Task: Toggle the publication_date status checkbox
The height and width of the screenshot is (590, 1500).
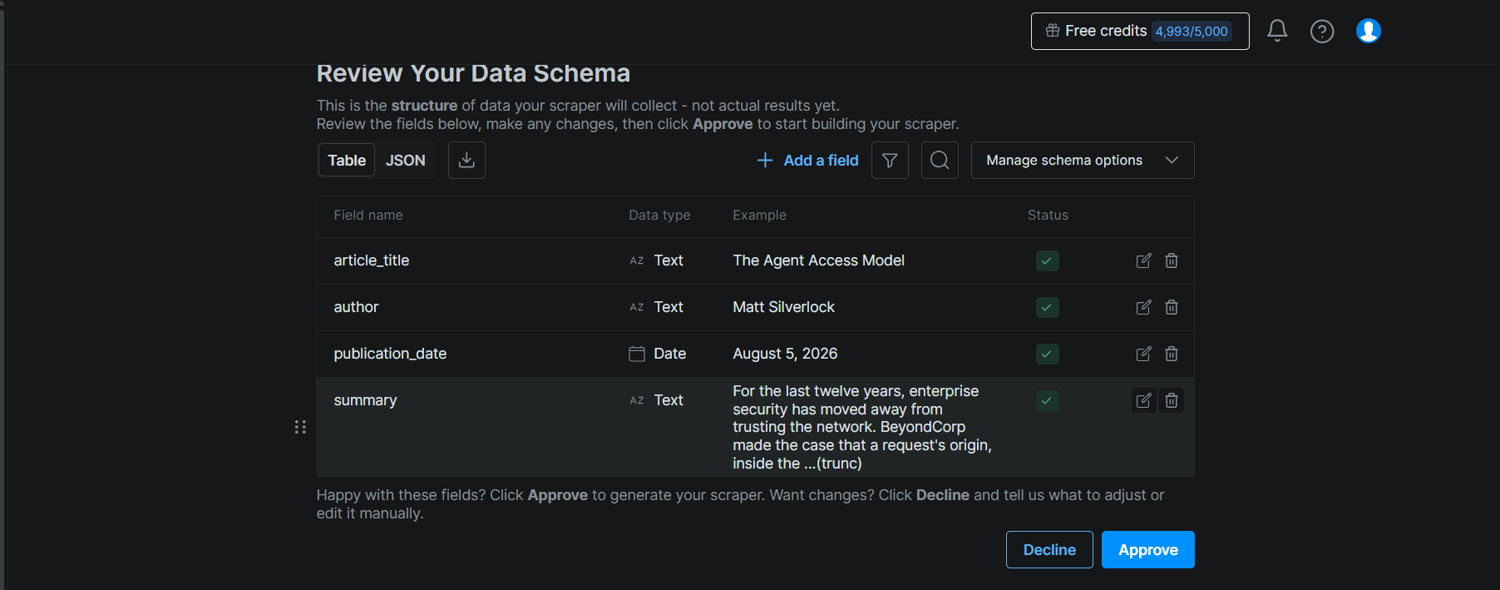Action: click(1047, 354)
